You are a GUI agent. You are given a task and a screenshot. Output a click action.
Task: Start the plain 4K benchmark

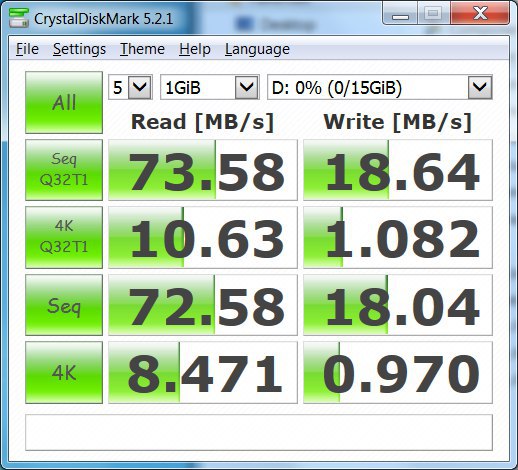click(64, 372)
